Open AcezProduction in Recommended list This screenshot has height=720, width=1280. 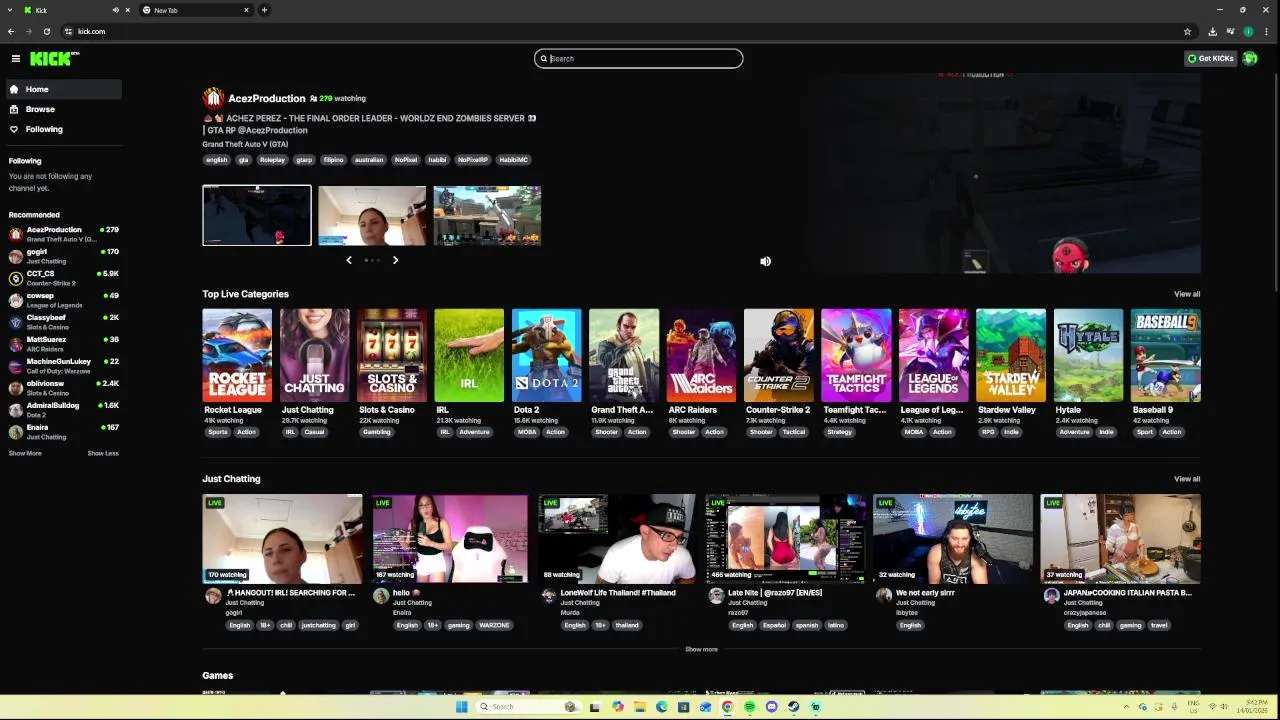[x=63, y=234]
